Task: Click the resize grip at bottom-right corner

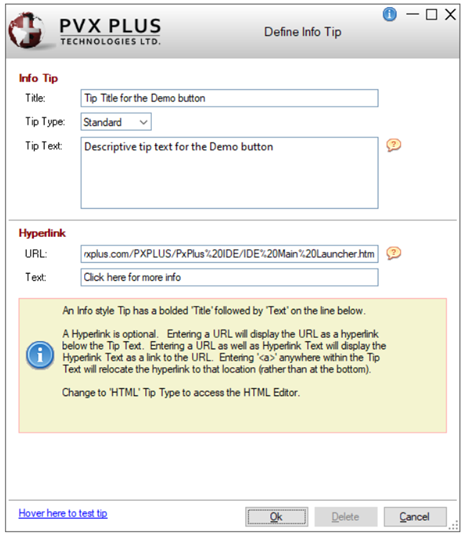Action: 455,525
